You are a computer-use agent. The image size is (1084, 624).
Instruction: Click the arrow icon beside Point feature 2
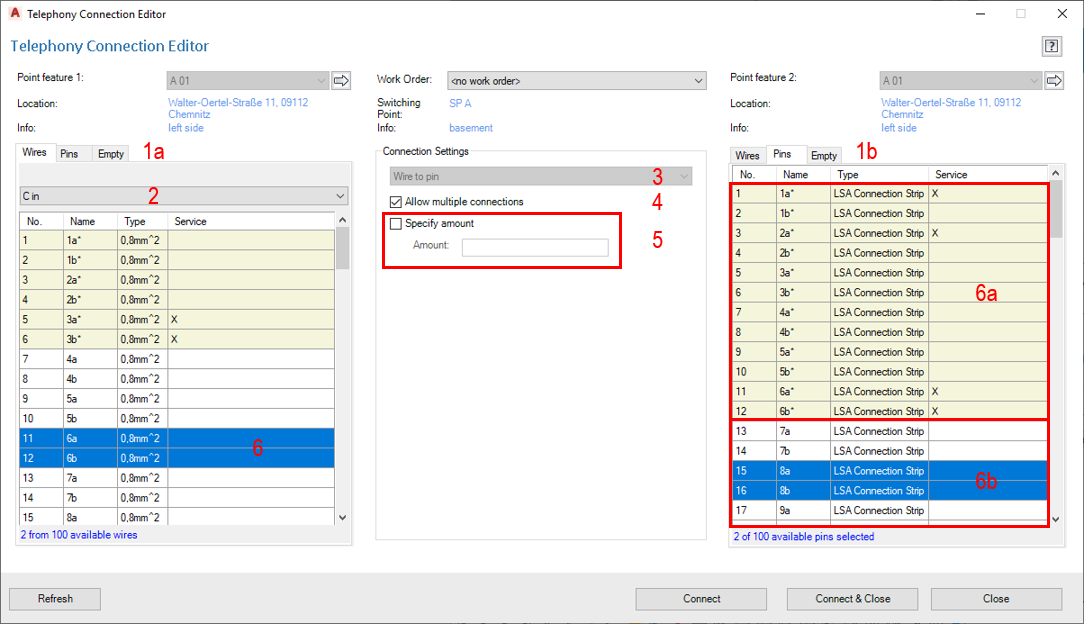click(1054, 80)
